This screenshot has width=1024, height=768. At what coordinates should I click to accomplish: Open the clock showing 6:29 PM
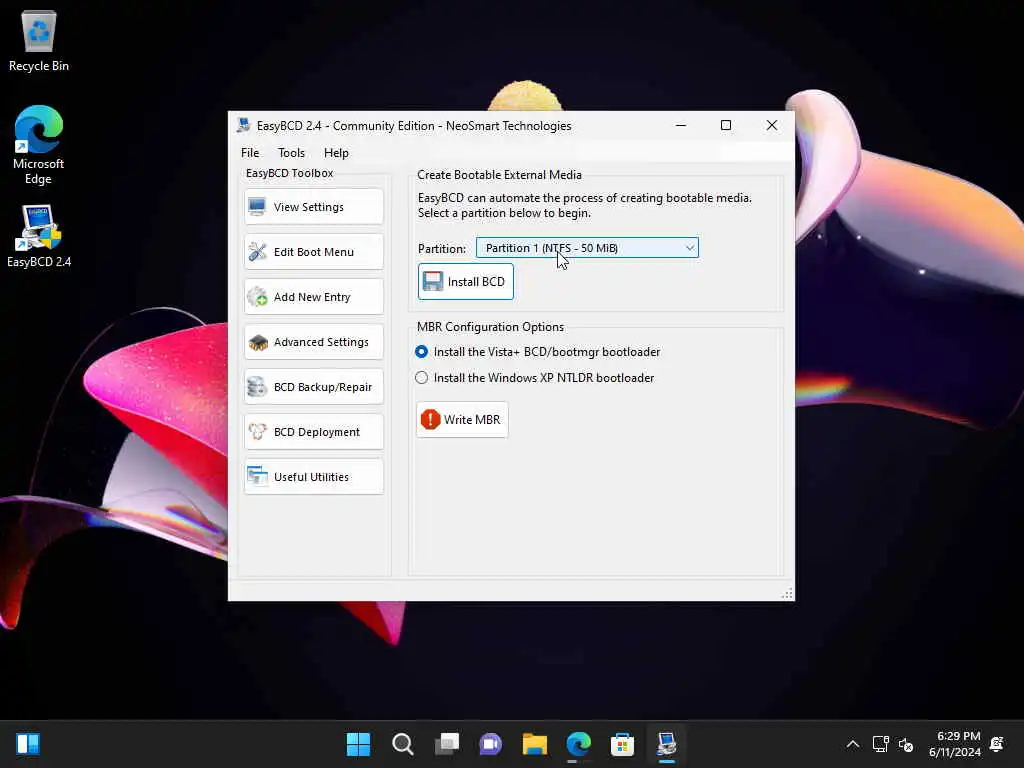[955, 744]
